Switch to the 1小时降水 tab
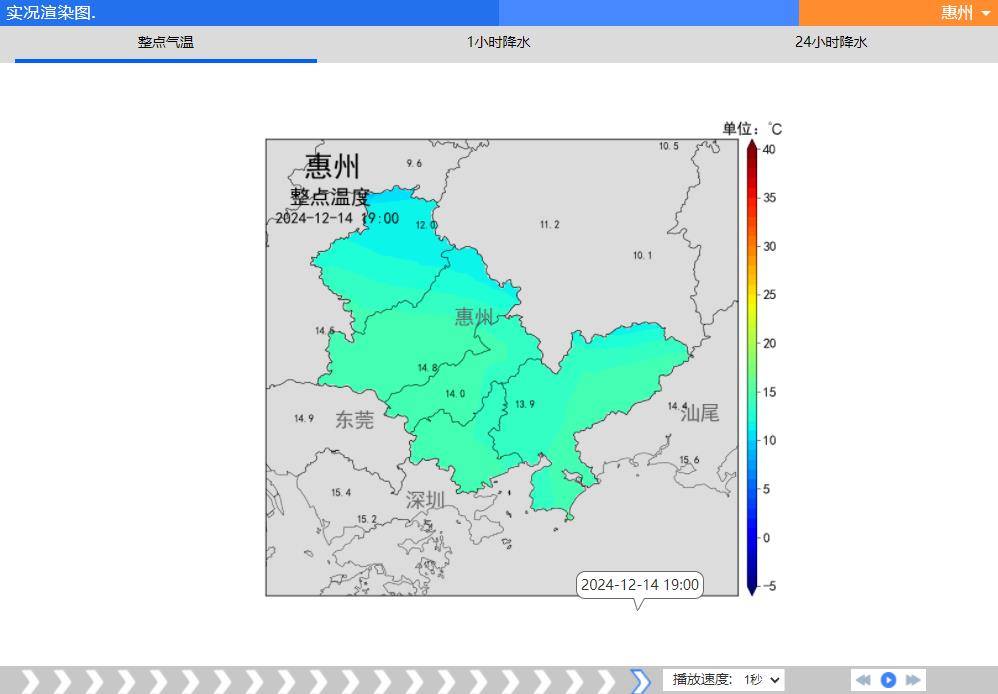 coord(498,42)
